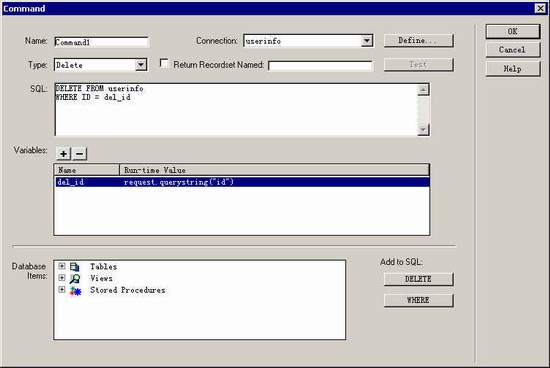Viewport: 550px width, 368px height.
Task: Toggle the Return Recordset Named checkbox
Action: (x=164, y=63)
